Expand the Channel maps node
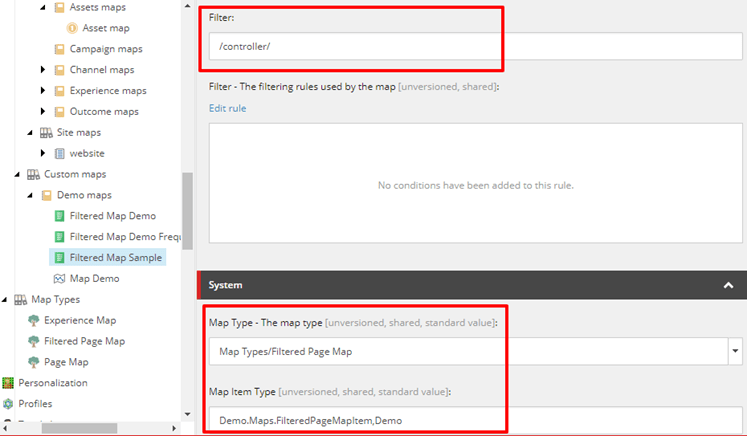 coord(43,70)
